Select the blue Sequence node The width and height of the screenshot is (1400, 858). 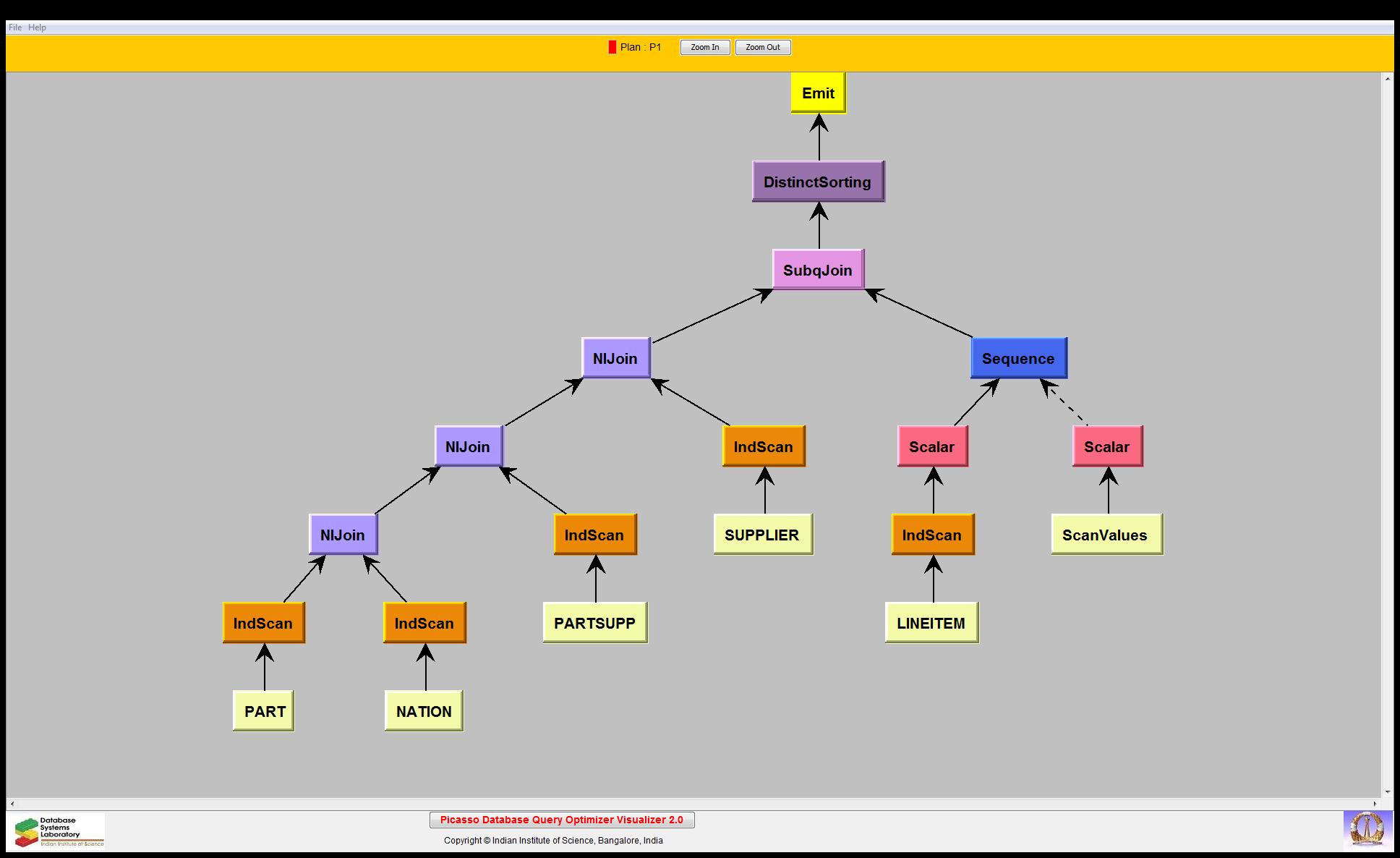coord(1018,358)
